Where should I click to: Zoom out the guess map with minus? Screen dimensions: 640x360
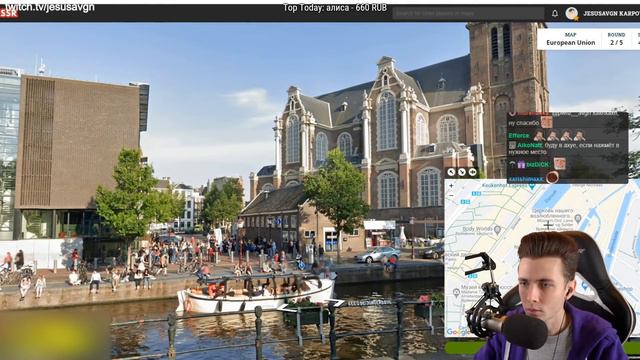[451, 196]
